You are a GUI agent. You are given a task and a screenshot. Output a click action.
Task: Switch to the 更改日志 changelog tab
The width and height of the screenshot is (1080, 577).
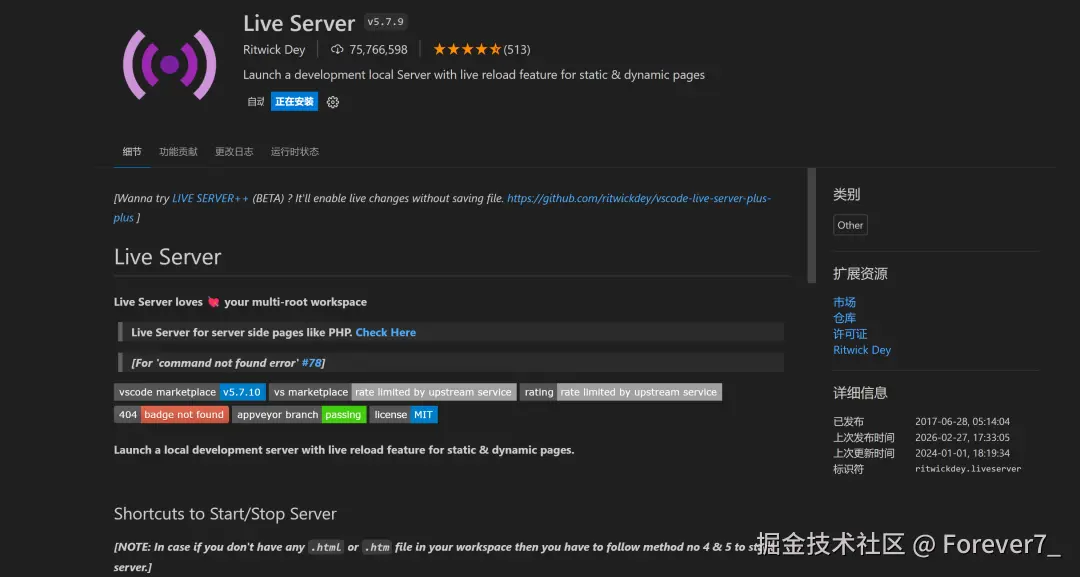[234, 151]
